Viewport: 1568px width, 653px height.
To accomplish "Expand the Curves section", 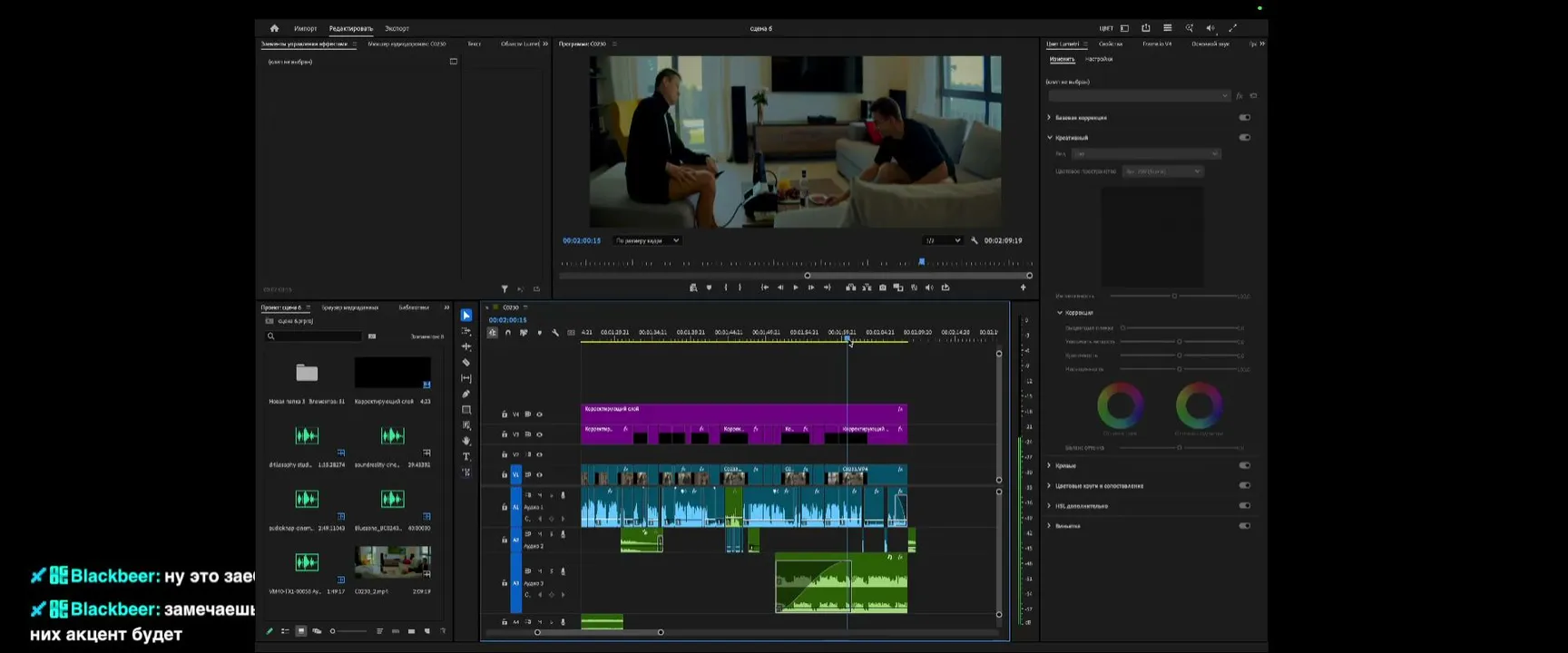I will pos(1050,465).
